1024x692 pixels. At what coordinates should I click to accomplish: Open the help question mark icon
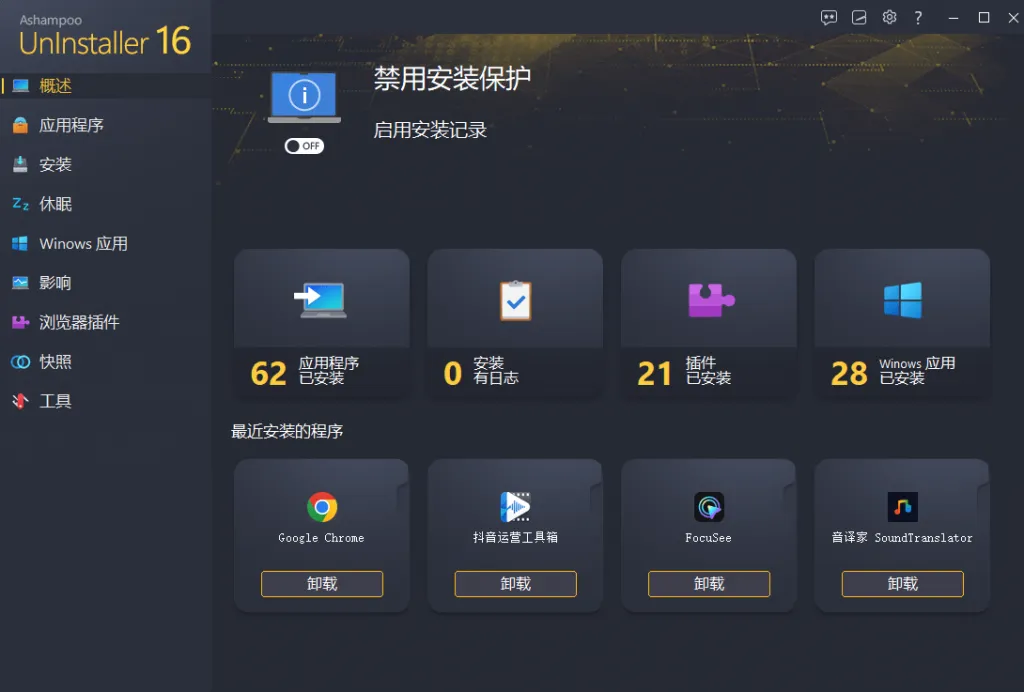click(918, 18)
